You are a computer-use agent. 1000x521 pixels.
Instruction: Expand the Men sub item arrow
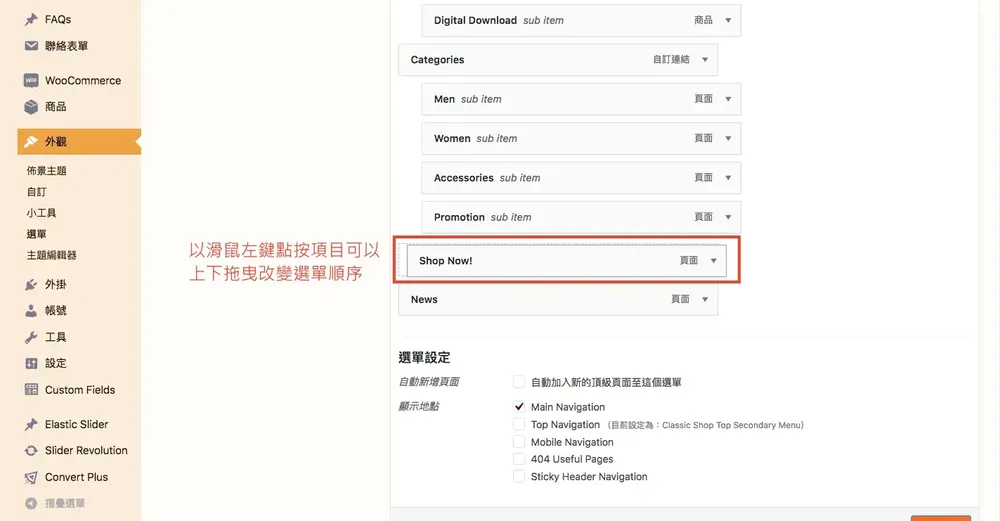728,99
